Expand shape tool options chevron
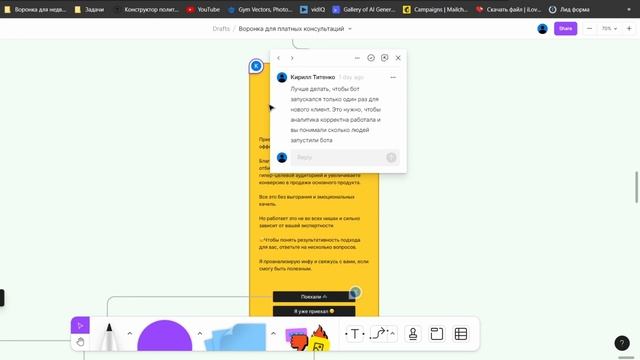The width and height of the screenshot is (640, 360). pos(200,333)
